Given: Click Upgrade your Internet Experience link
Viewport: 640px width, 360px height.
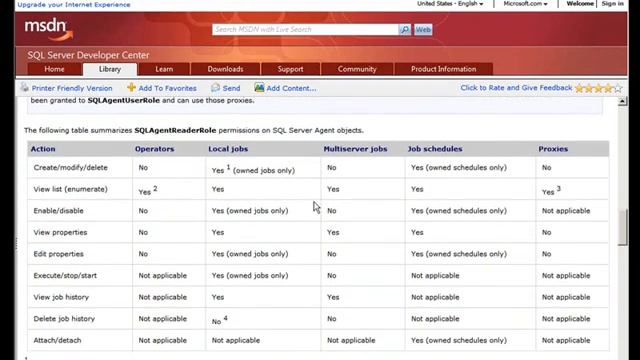Looking at the screenshot, I should click(74, 4).
